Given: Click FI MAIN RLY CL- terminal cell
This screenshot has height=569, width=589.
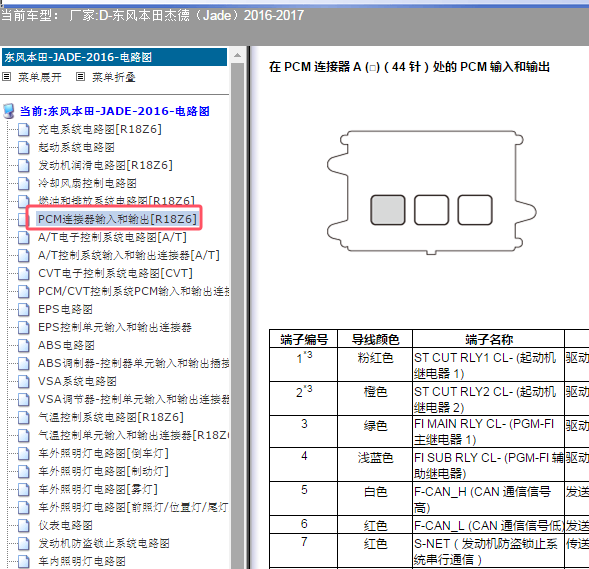Looking at the screenshot, I should pos(488,432).
